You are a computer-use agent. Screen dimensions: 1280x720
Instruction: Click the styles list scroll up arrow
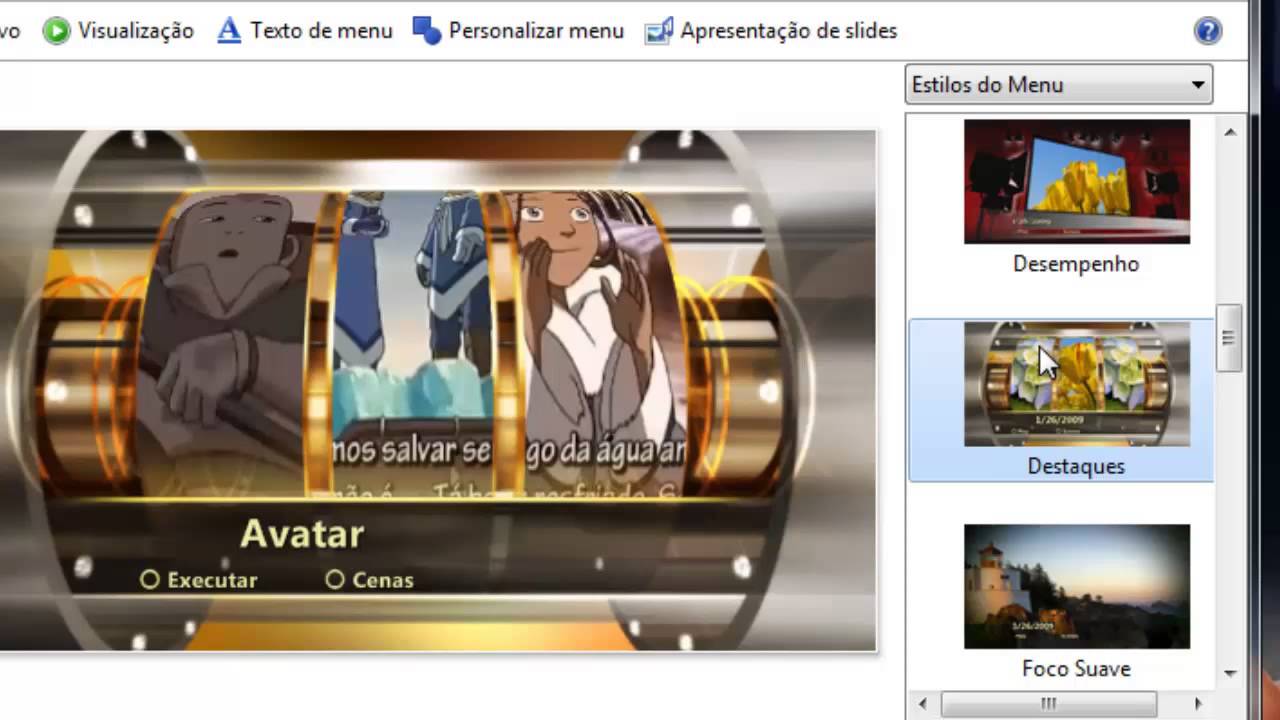pos(1230,132)
